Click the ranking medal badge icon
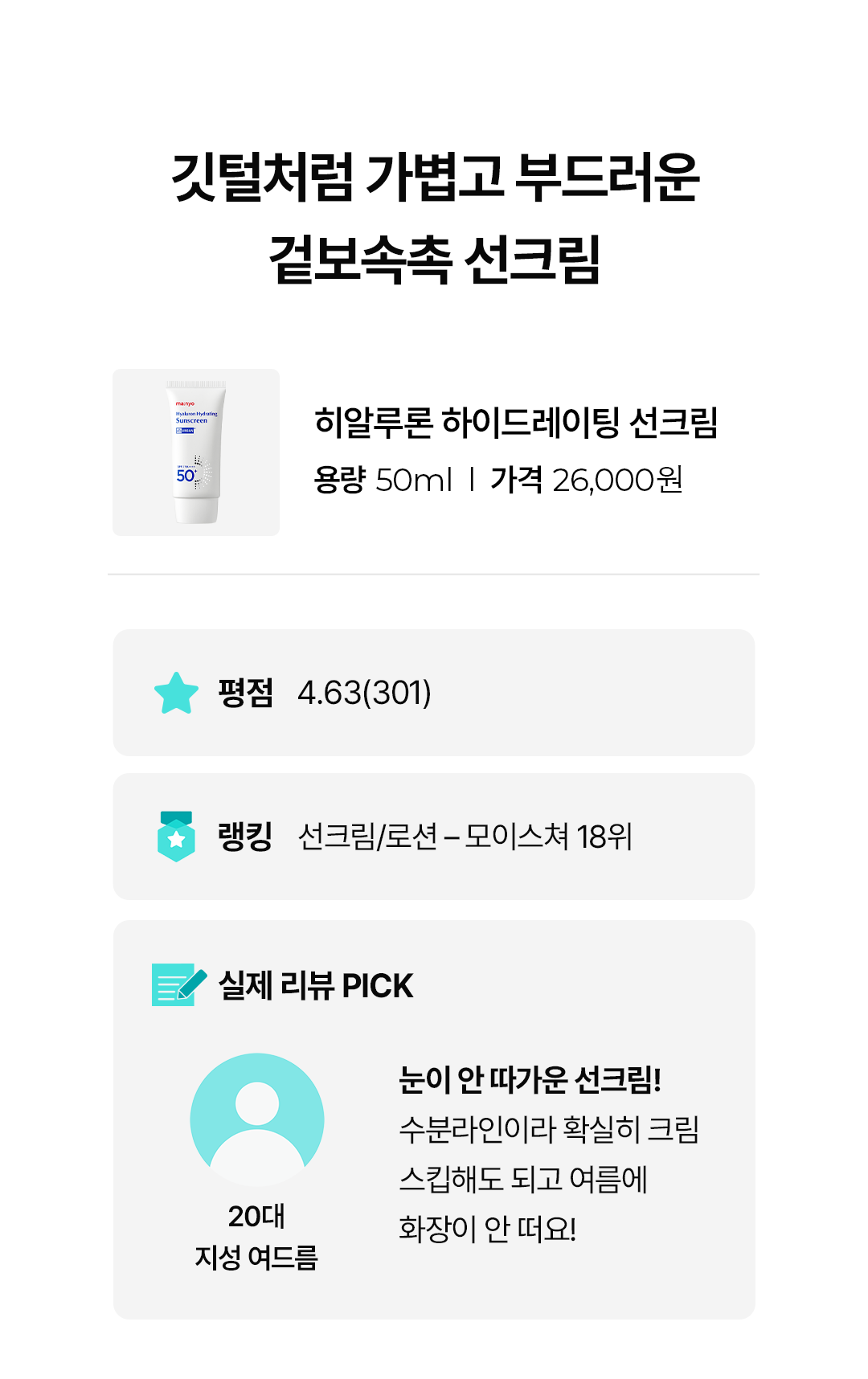 coord(176,837)
